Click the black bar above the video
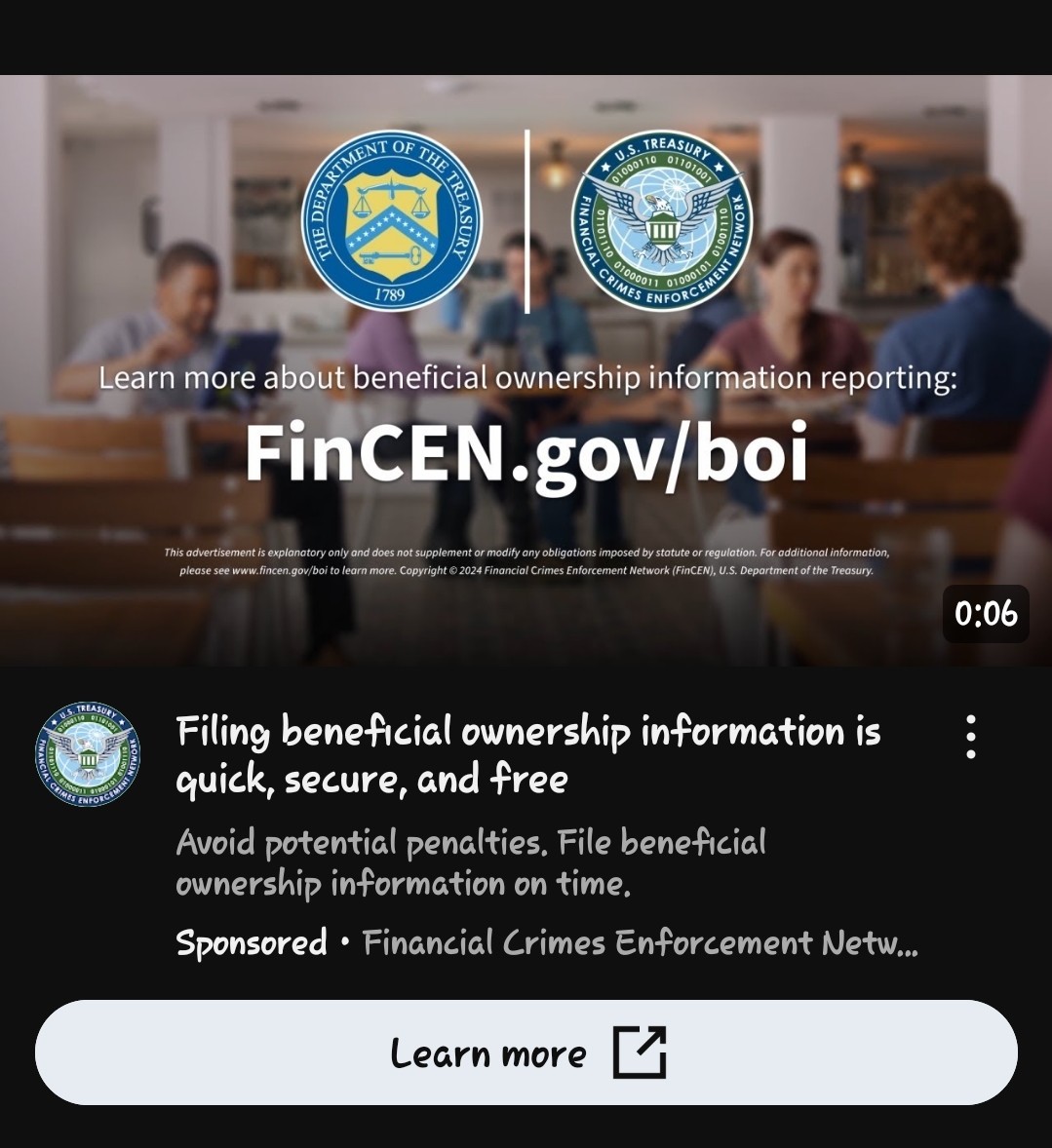 coord(526,37)
